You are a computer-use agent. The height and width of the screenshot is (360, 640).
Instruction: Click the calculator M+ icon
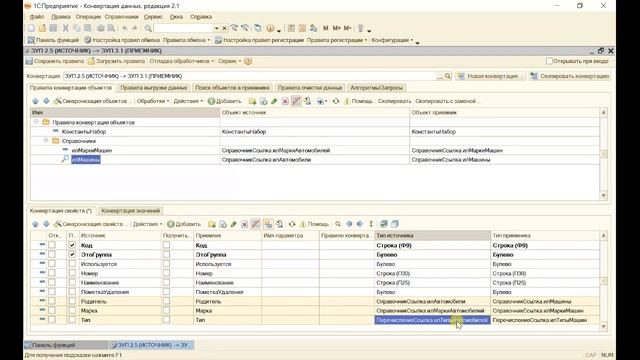337,28
